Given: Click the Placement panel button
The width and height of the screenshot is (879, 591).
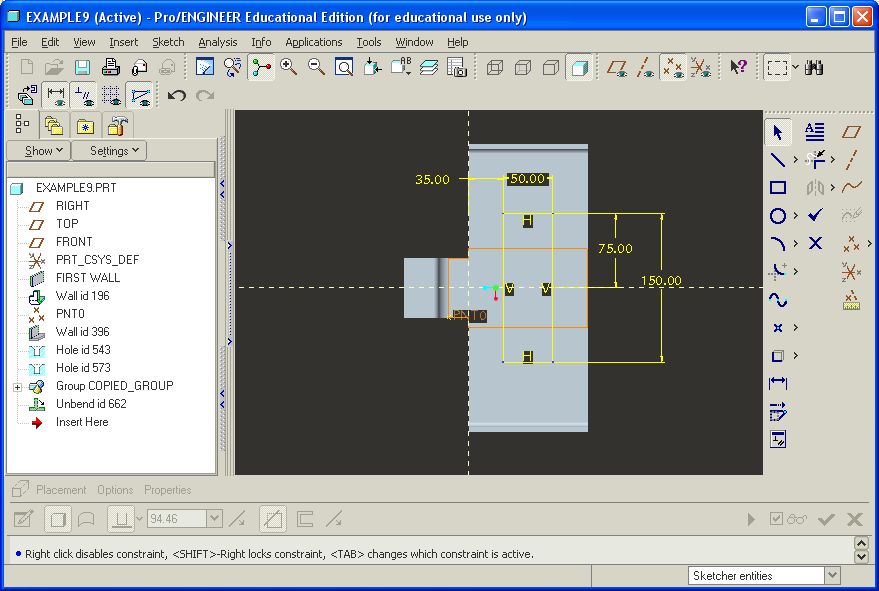Looking at the screenshot, I should tap(63, 490).
